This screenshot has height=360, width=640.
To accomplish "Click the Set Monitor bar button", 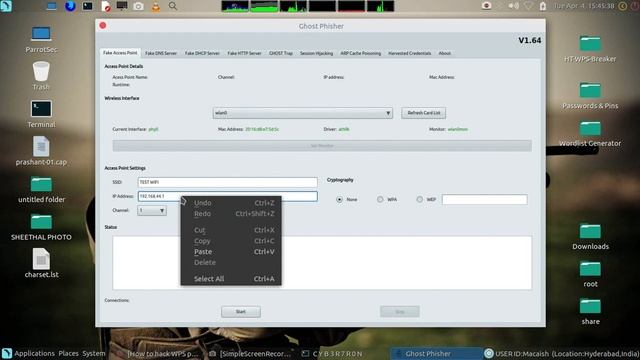I will point(322,146).
